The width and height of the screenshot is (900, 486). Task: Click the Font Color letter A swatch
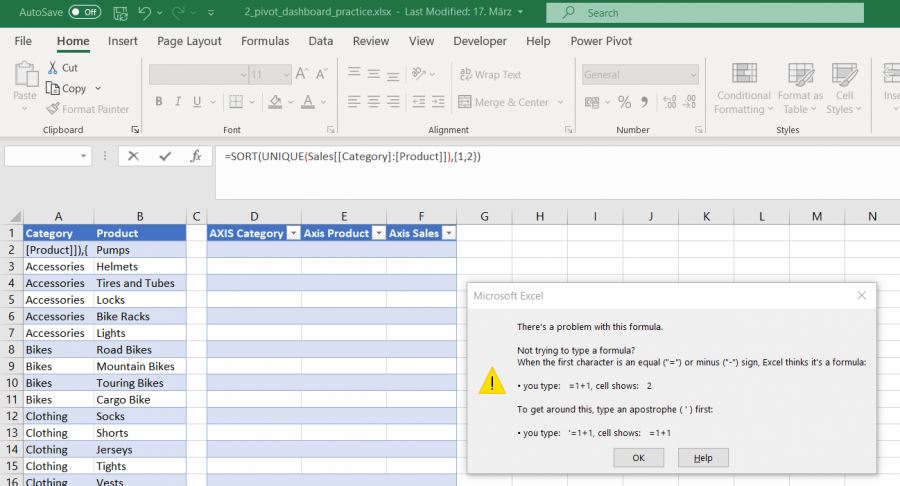(x=308, y=102)
